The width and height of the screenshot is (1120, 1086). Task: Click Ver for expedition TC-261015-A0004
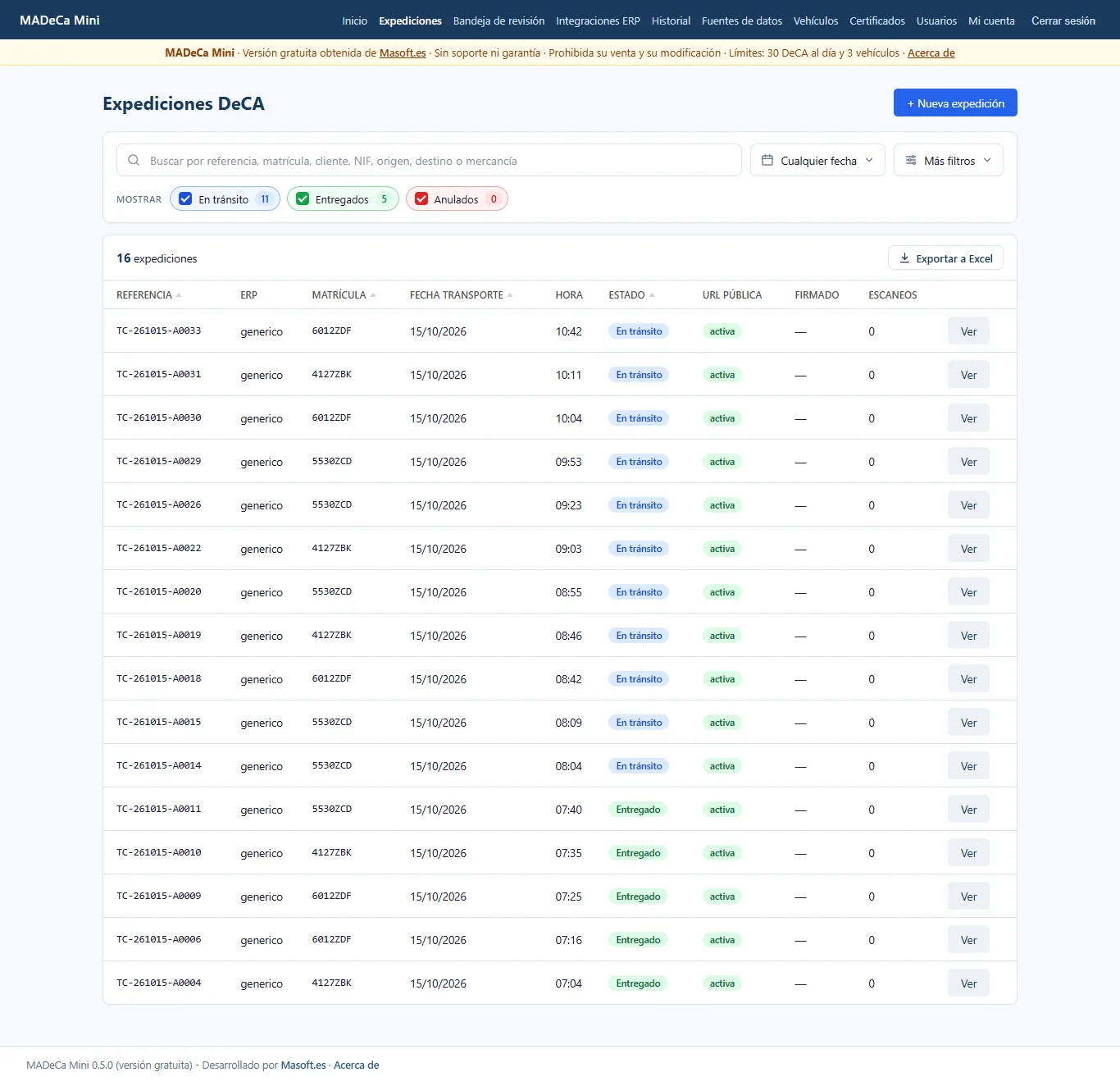coord(968,983)
